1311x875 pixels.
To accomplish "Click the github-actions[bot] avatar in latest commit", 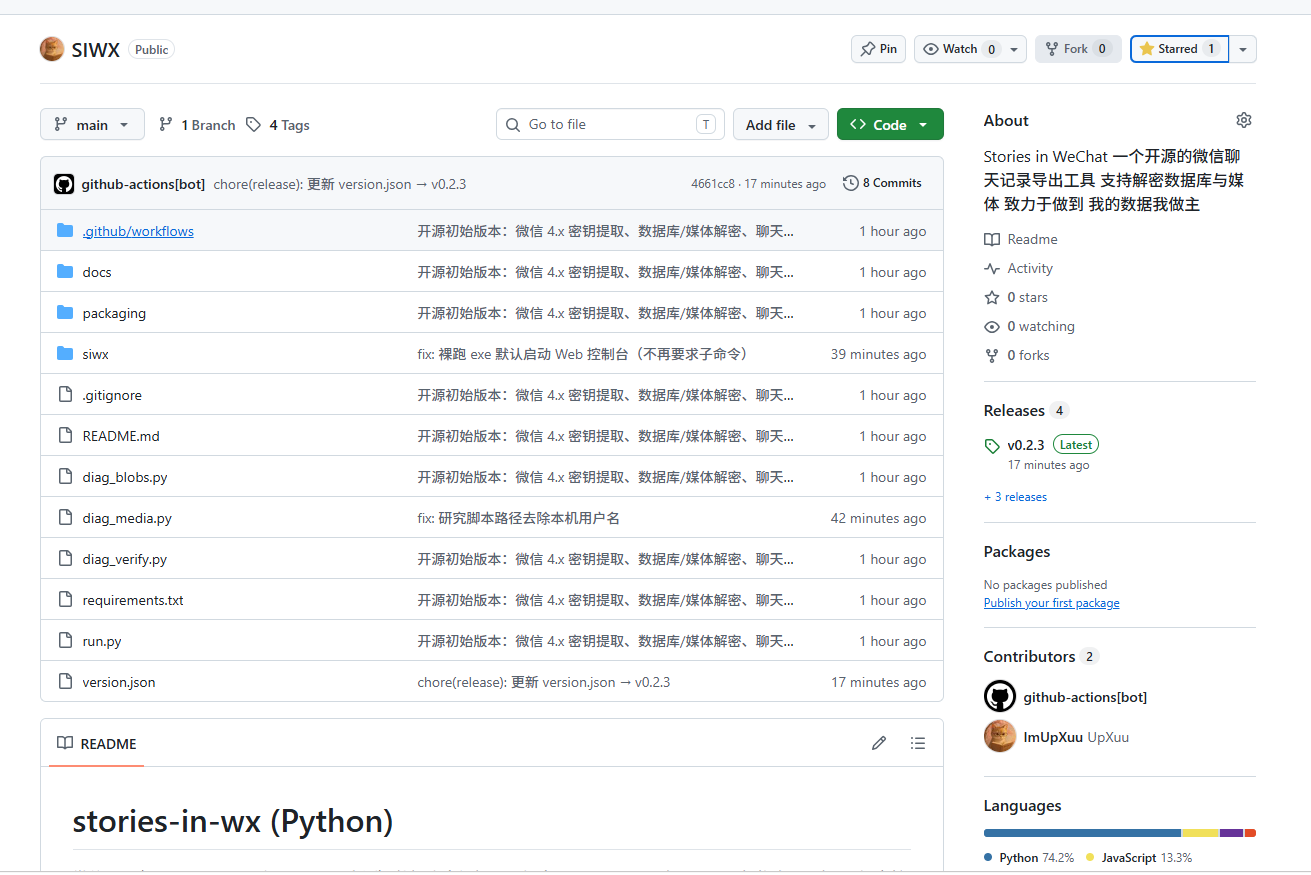I will [64, 183].
